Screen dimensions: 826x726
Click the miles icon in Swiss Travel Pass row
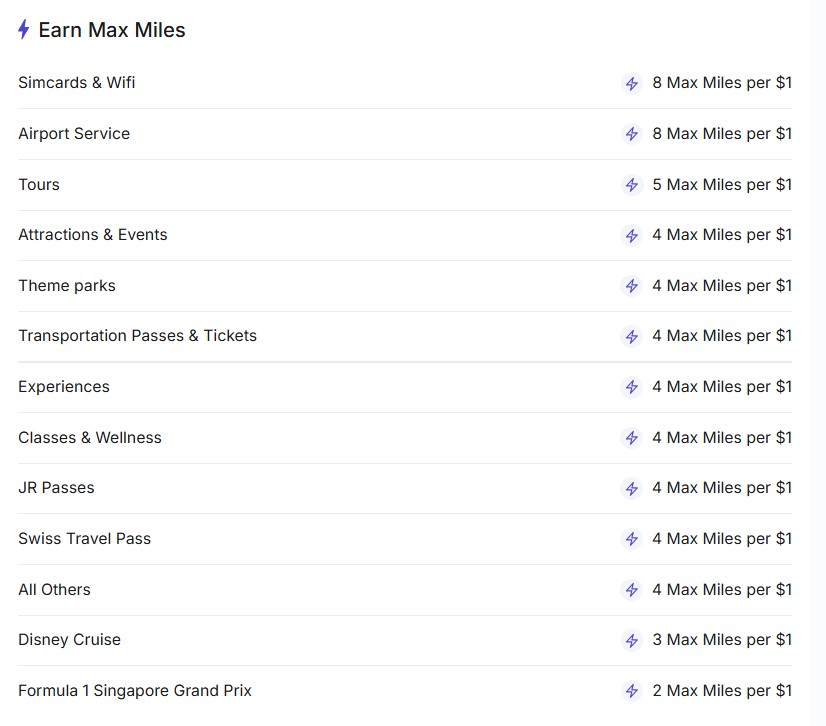(x=631, y=539)
